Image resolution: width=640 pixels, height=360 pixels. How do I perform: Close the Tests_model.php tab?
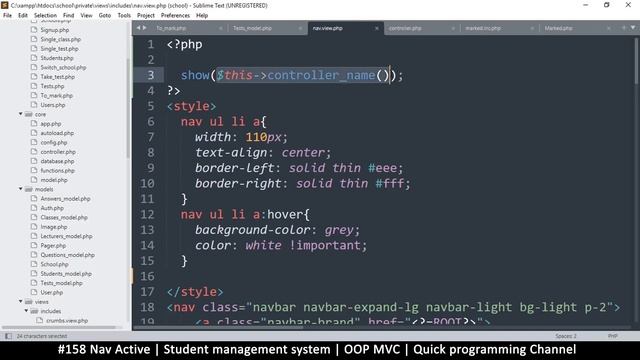tap(300, 28)
